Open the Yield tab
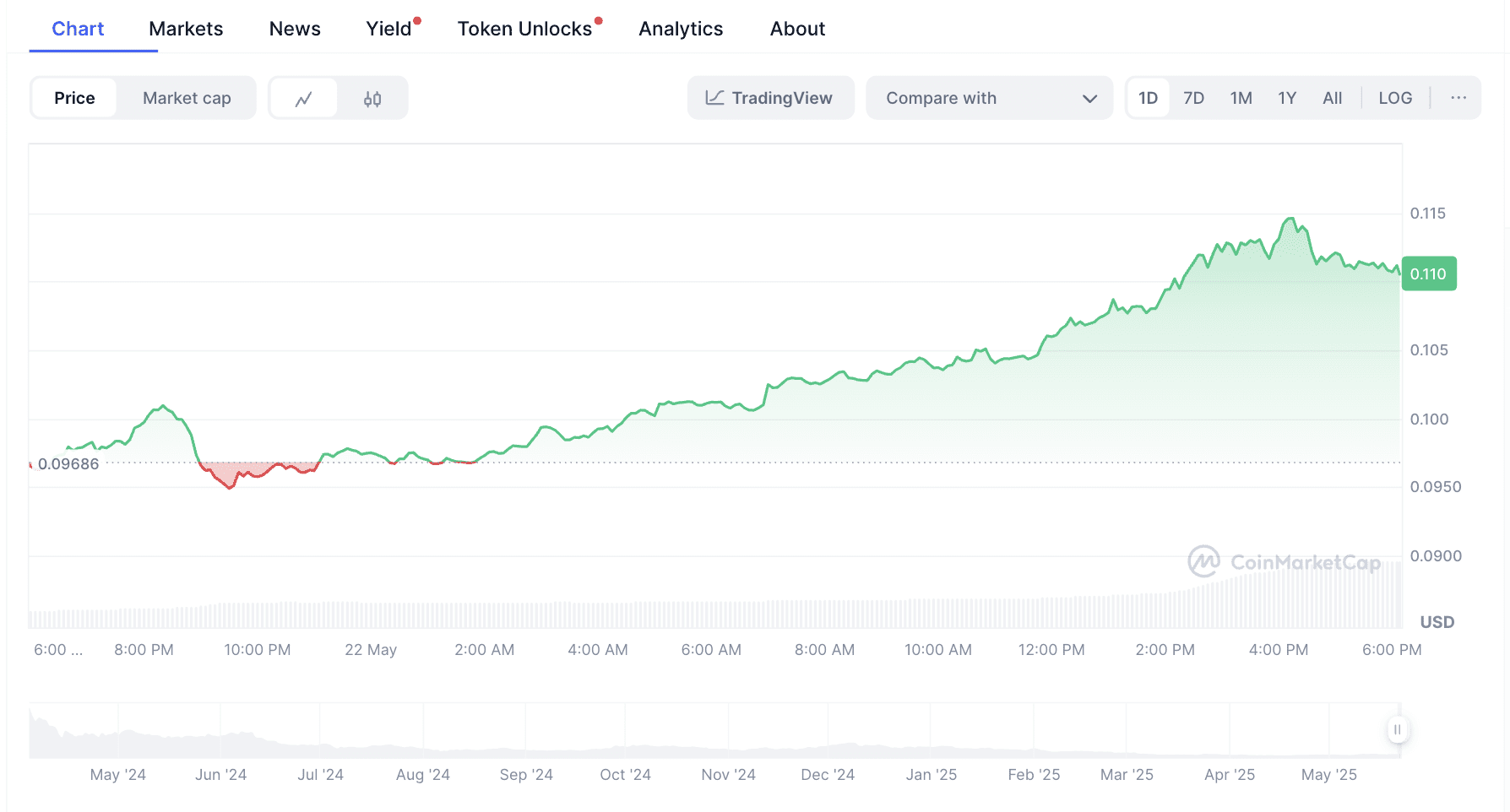 388,29
